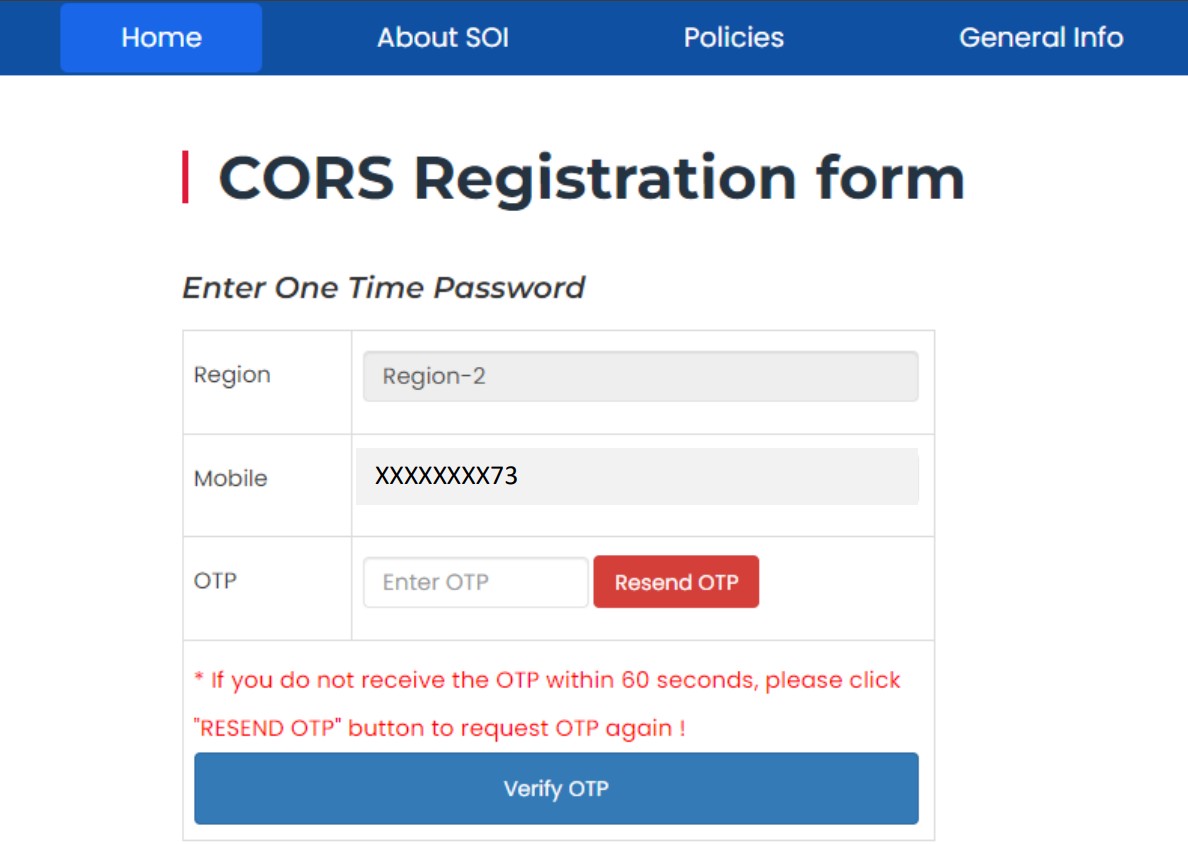The image size is (1188, 844).
Task: Click the Region row label
Action: pos(232,375)
